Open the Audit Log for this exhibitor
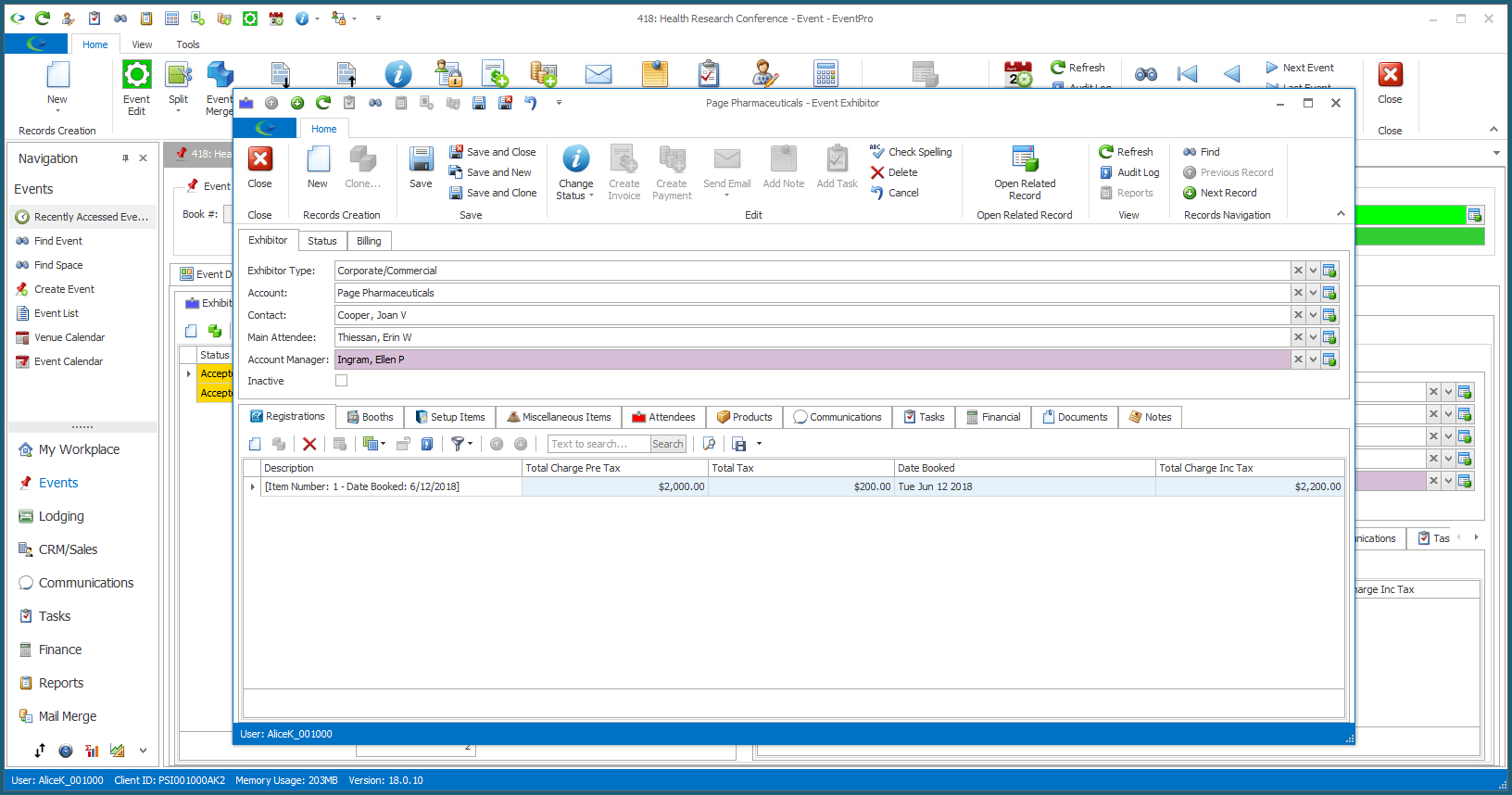 point(1129,172)
